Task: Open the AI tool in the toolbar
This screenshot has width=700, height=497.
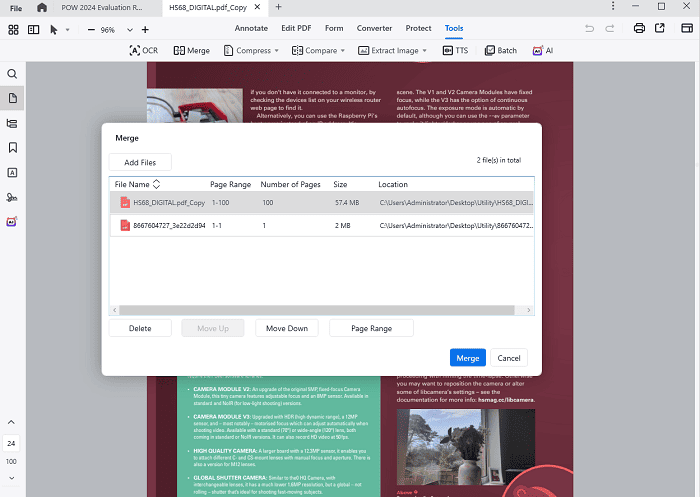Action: coord(545,50)
